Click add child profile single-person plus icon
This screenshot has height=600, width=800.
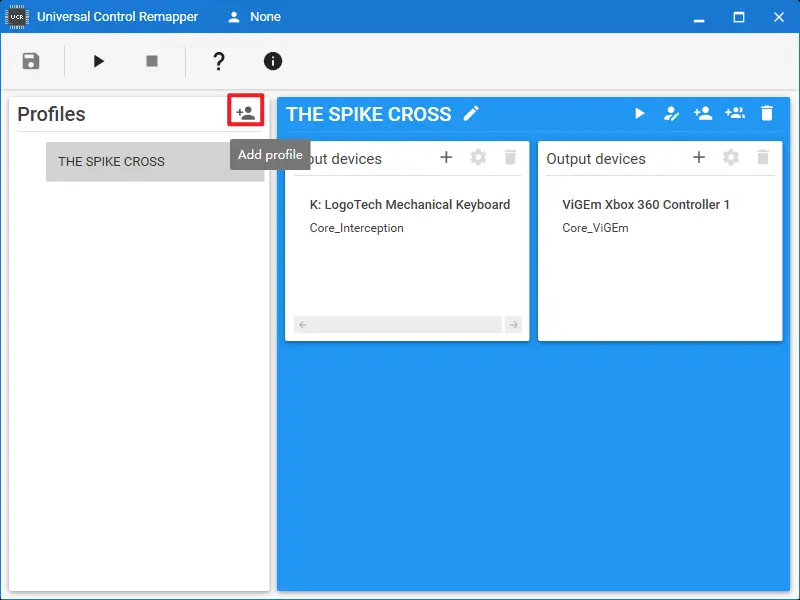tap(703, 114)
